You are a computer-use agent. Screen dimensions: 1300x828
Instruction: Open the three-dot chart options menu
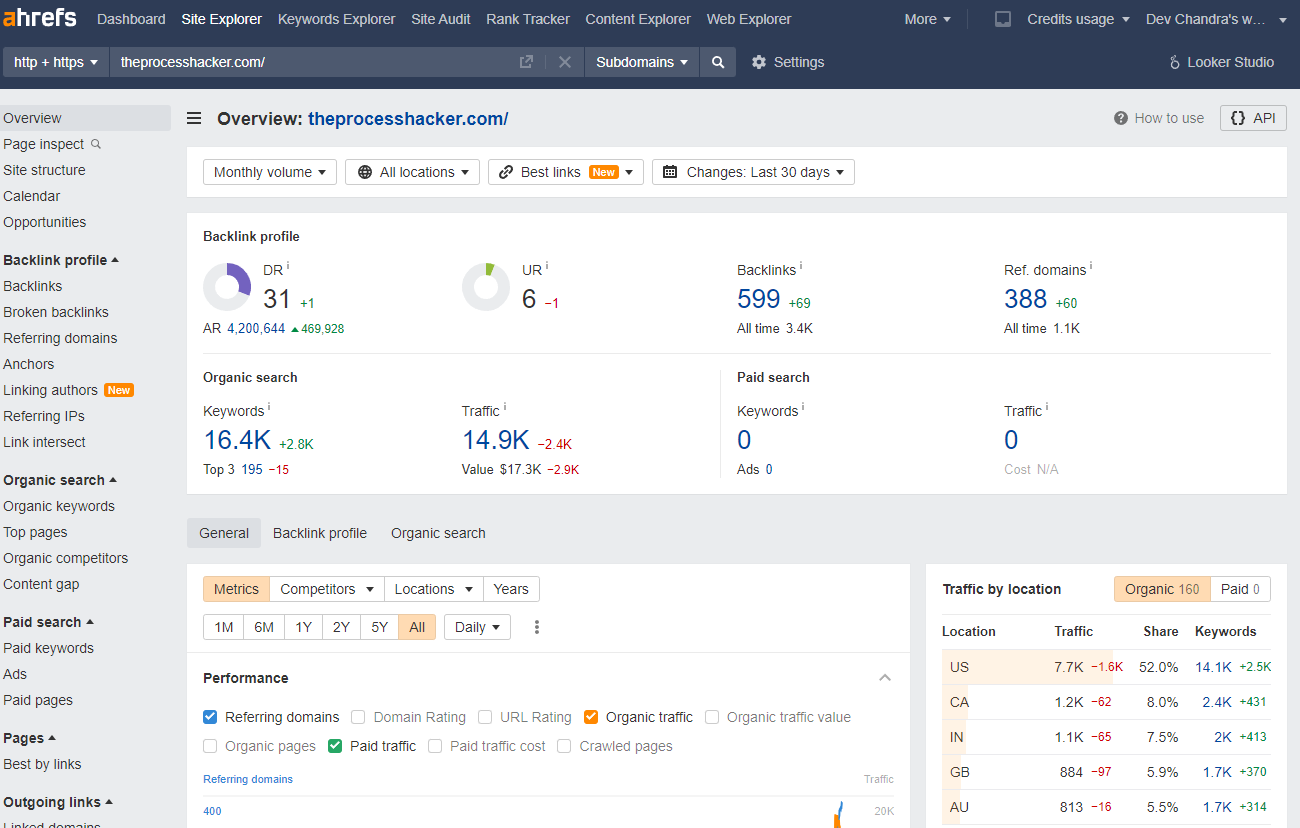coord(537,627)
